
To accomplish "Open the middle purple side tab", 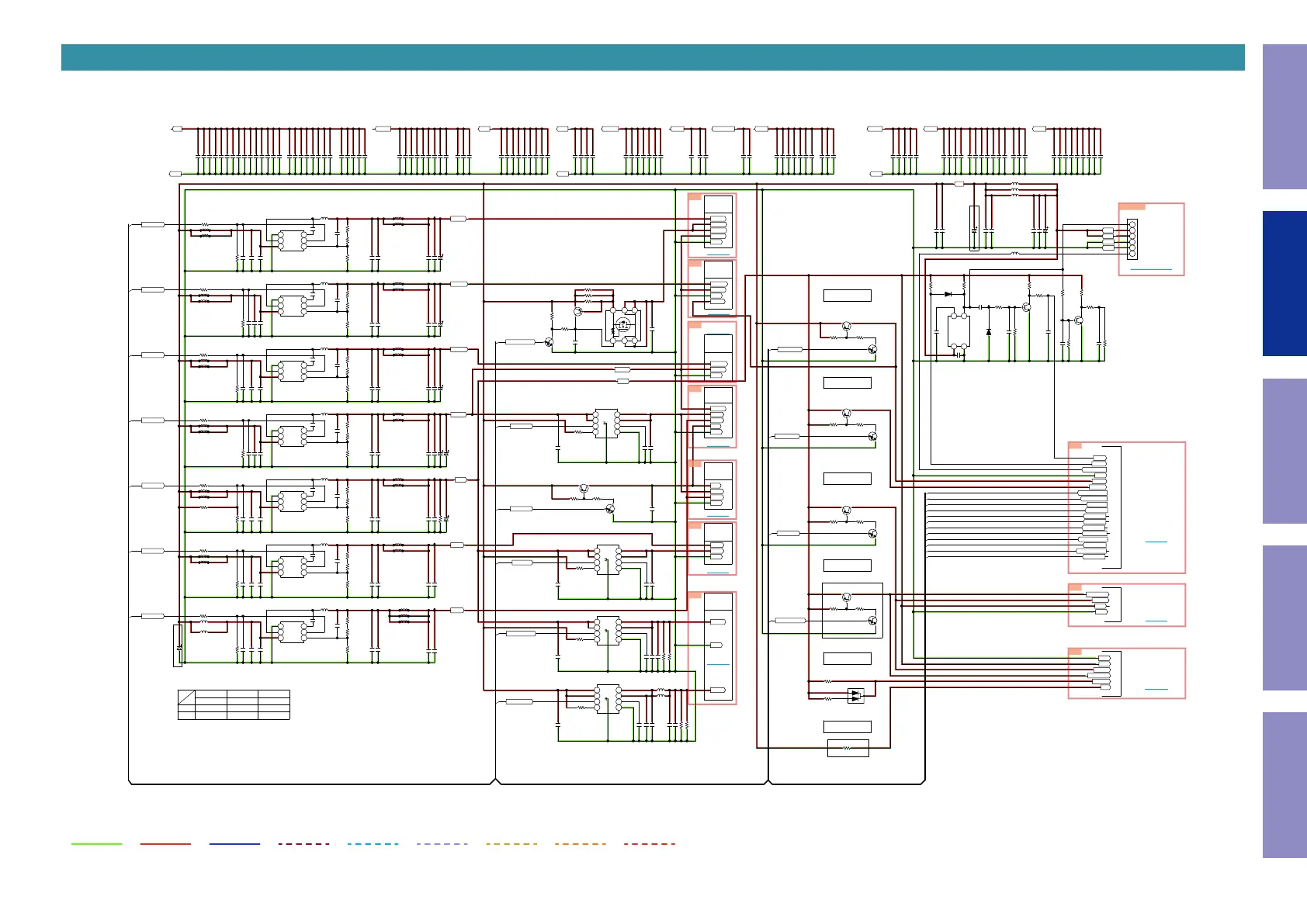I will click(1284, 451).
